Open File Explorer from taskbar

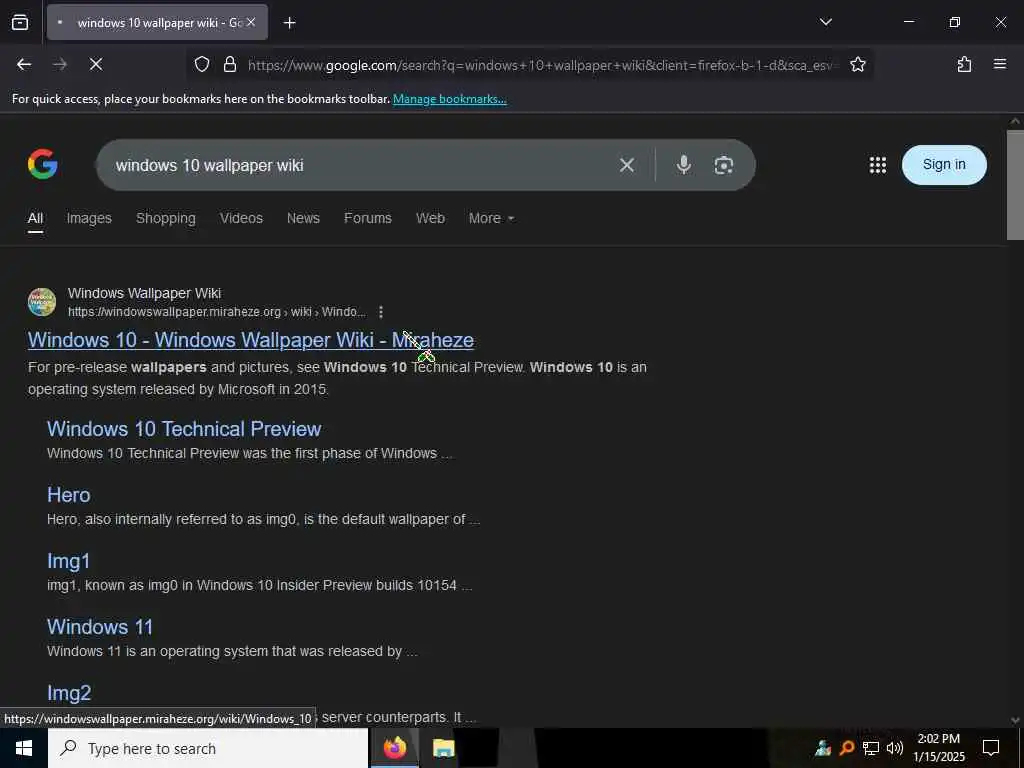[443, 748]
